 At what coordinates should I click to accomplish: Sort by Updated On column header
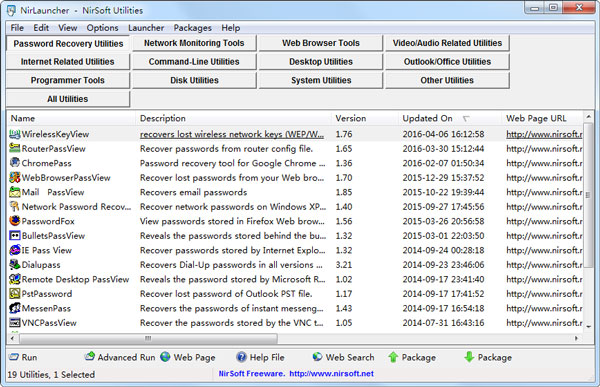coord(450,118)
